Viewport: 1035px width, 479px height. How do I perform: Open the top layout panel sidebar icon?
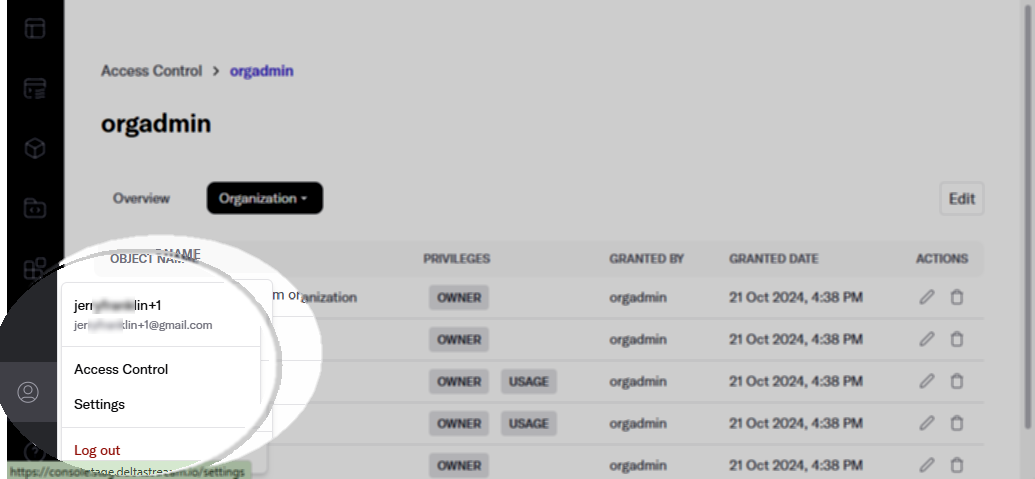(x=35, y=28)
